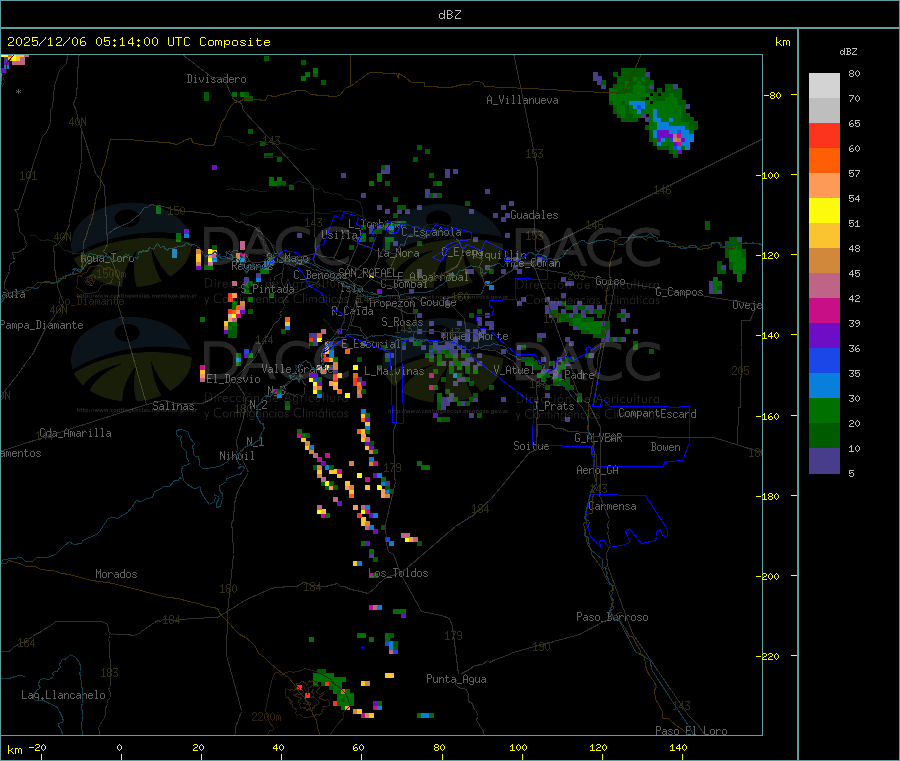Screen dimensions: 900x761
Task: Click the '45' value in the dBZ legend
Action: (854, 274)
